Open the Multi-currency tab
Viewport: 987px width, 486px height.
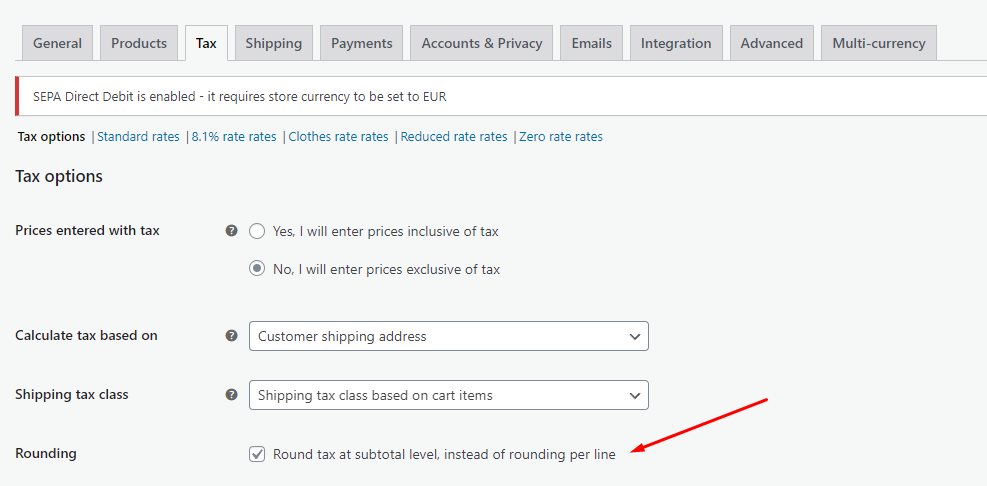pos(879,43)
